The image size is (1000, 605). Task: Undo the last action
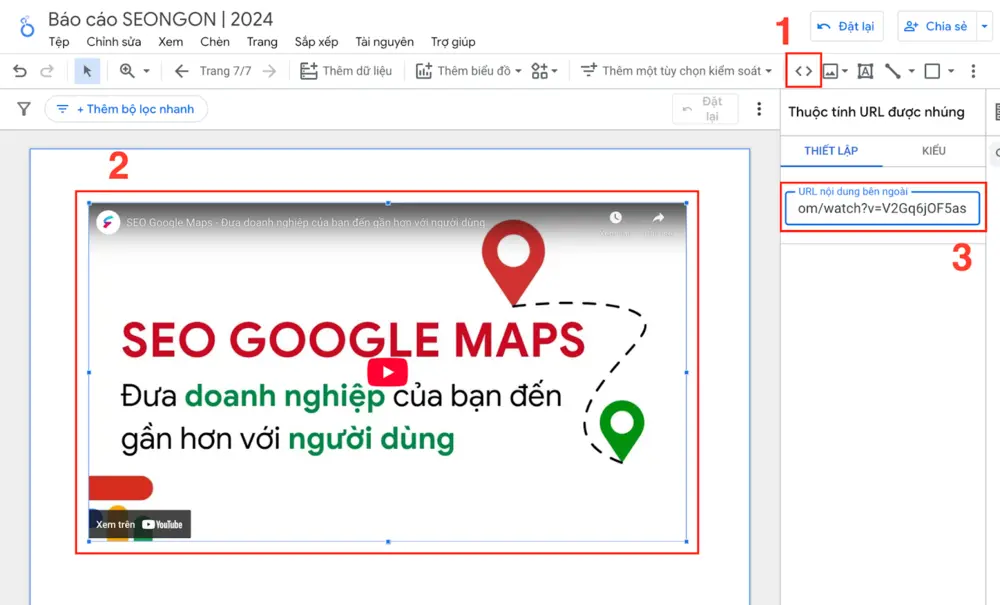20,71
